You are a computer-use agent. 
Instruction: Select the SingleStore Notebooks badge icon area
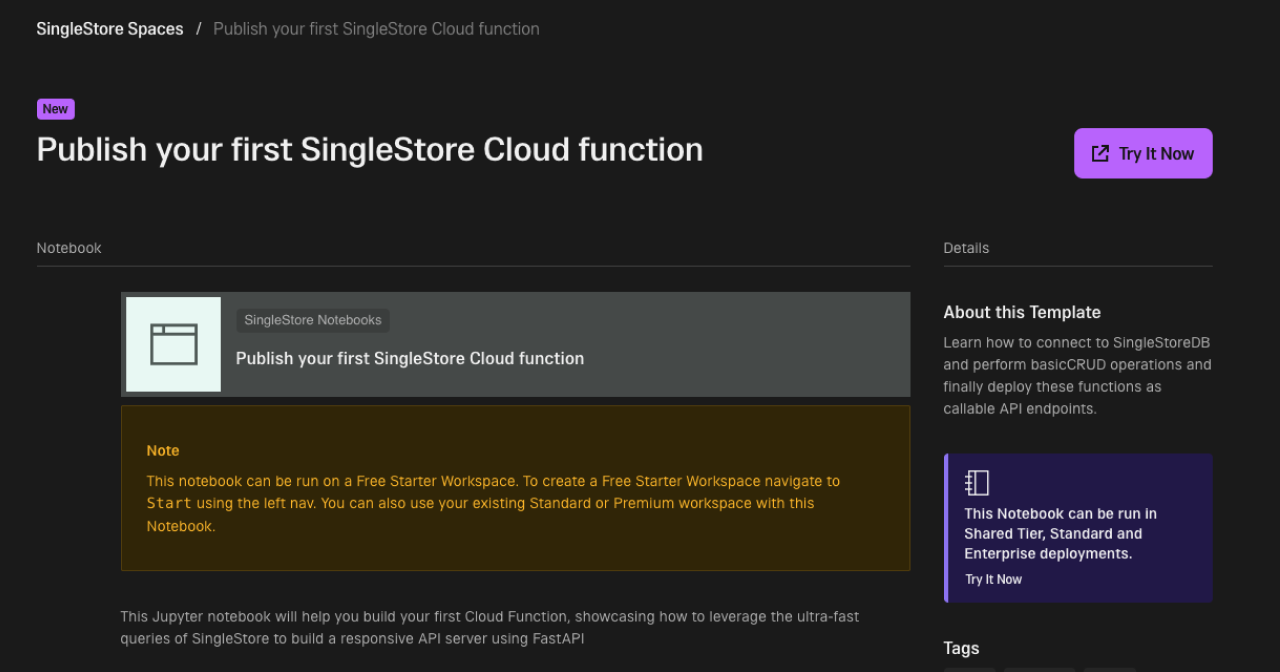313,320
